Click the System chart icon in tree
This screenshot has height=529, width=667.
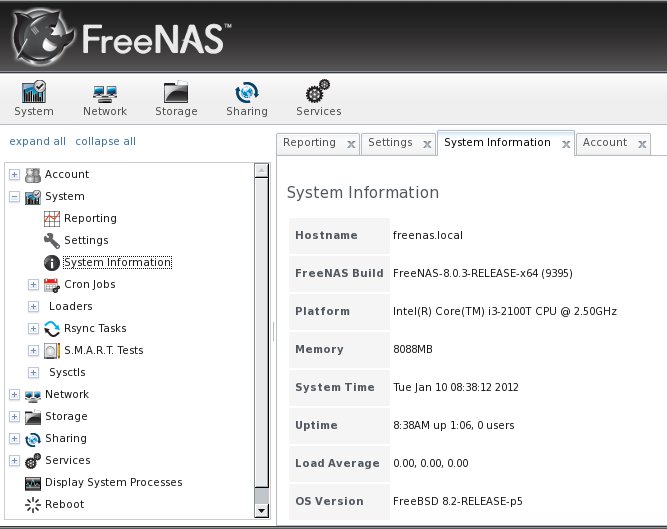[33, 197]
